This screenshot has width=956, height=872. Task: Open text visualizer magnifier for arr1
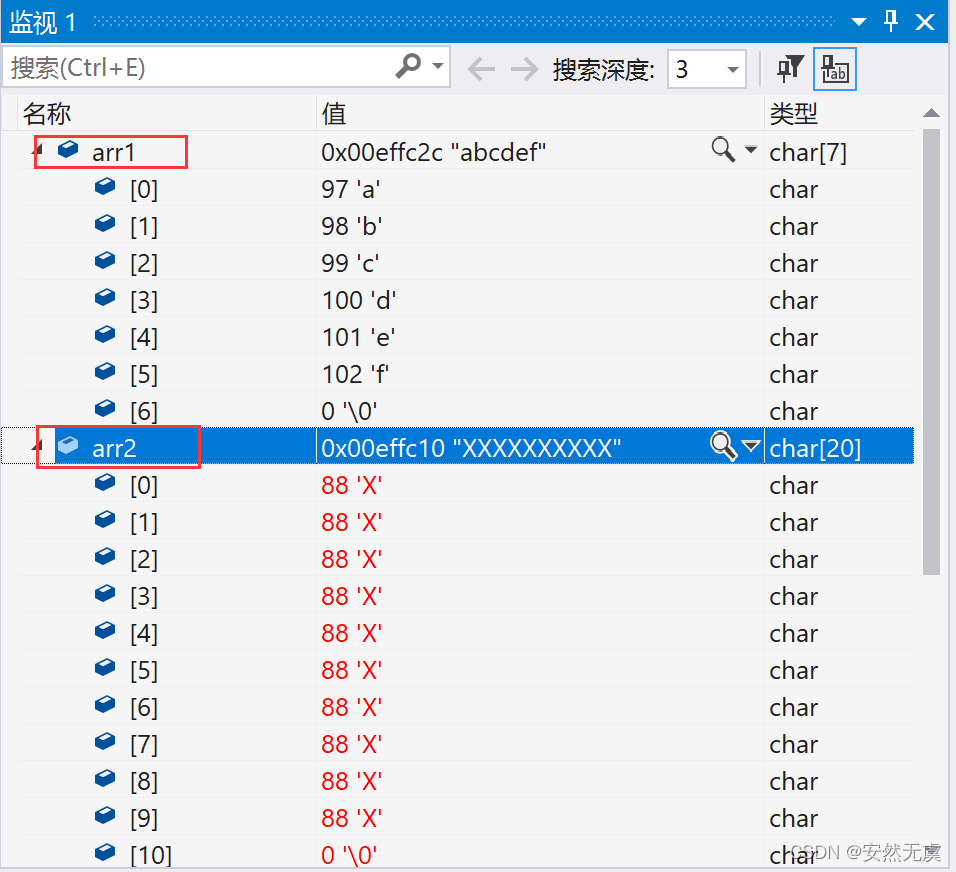pos(723,149)
